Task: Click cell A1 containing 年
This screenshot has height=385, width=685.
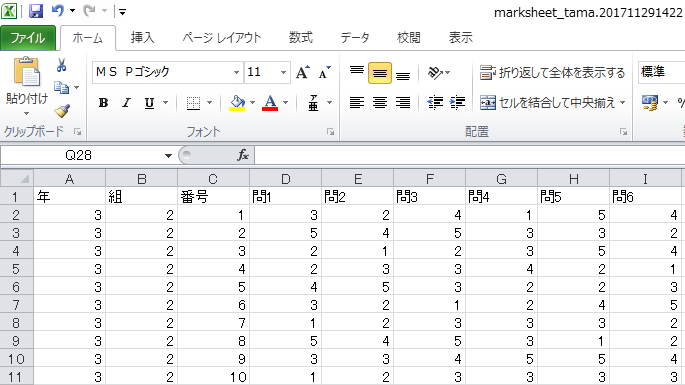Action: point(69,197)
